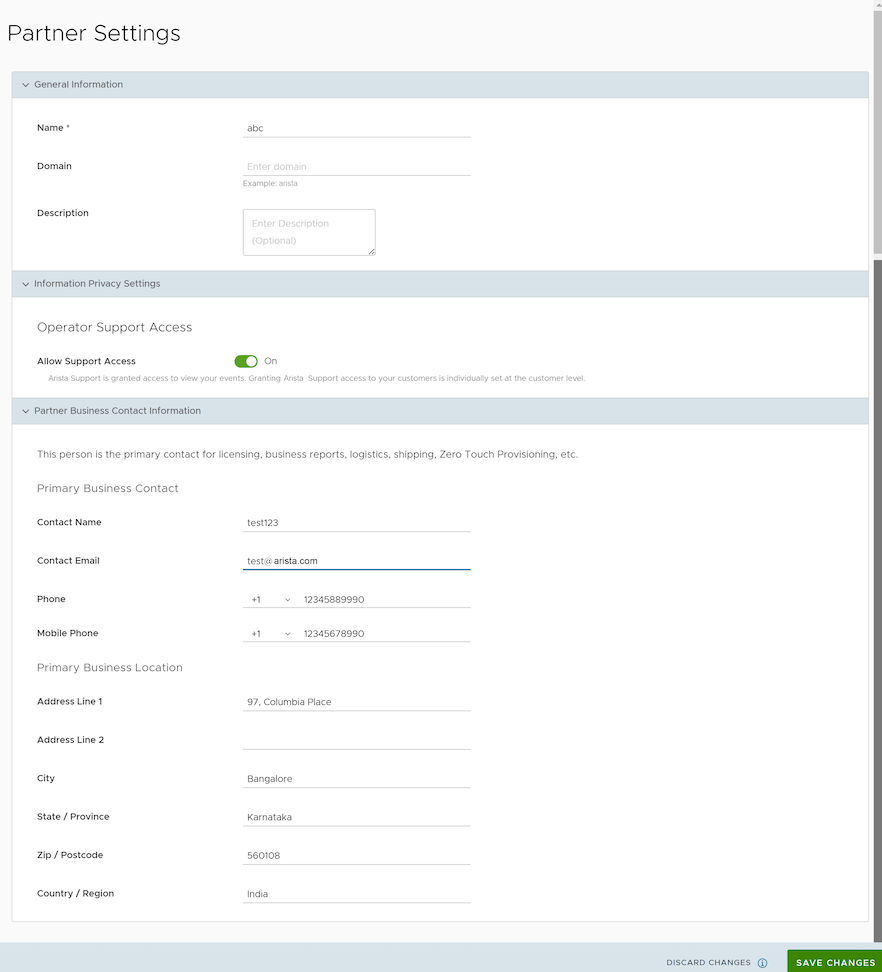Collapse the Information Privacy Settings section
The image size is (882, 972).
click(x=26, y=284)
